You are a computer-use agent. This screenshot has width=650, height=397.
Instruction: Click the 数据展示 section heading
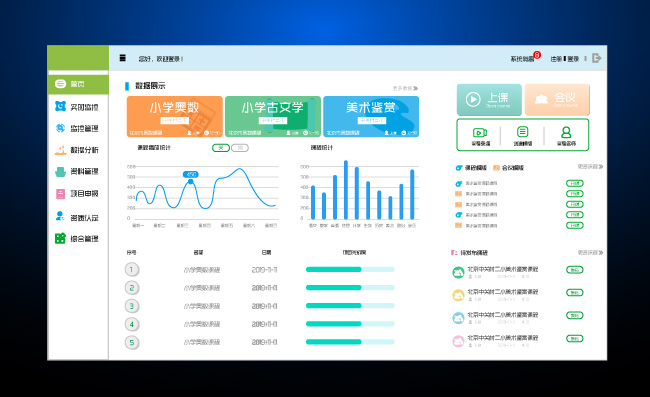(x=150, y=86)
